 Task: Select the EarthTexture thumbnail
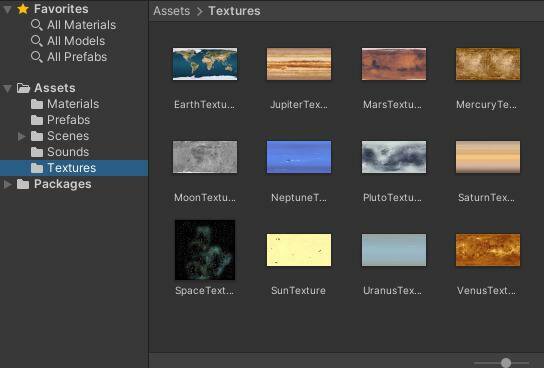pyautogui.click(x=205, y=64)
